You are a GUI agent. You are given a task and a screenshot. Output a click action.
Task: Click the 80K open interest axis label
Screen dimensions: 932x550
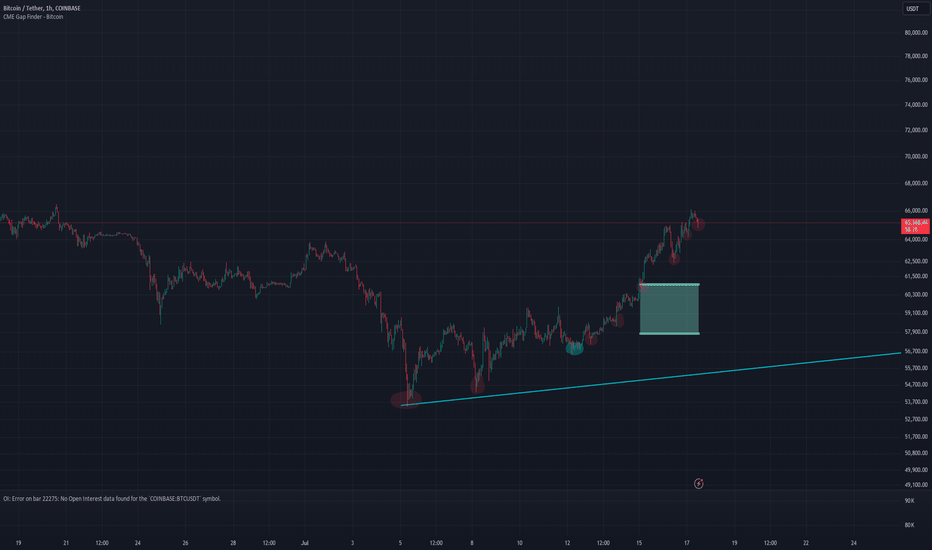point(909,525)
